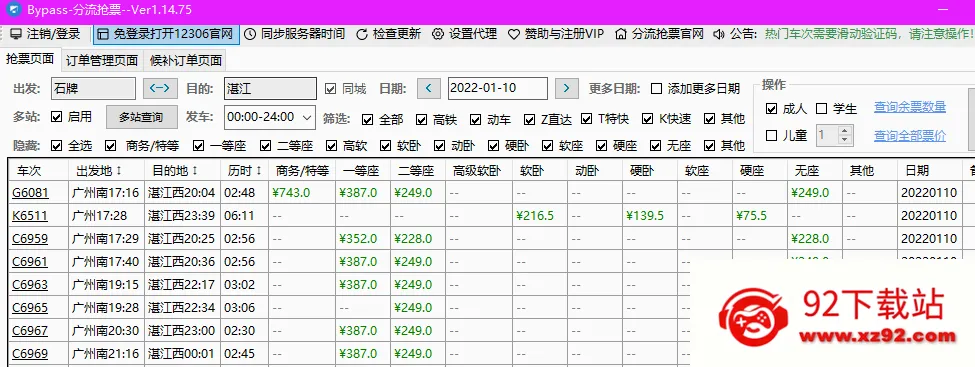Click the 公告 speaker icon
Image resolution: width=975 pixels, height=367 pixels.
click(719, 34)
